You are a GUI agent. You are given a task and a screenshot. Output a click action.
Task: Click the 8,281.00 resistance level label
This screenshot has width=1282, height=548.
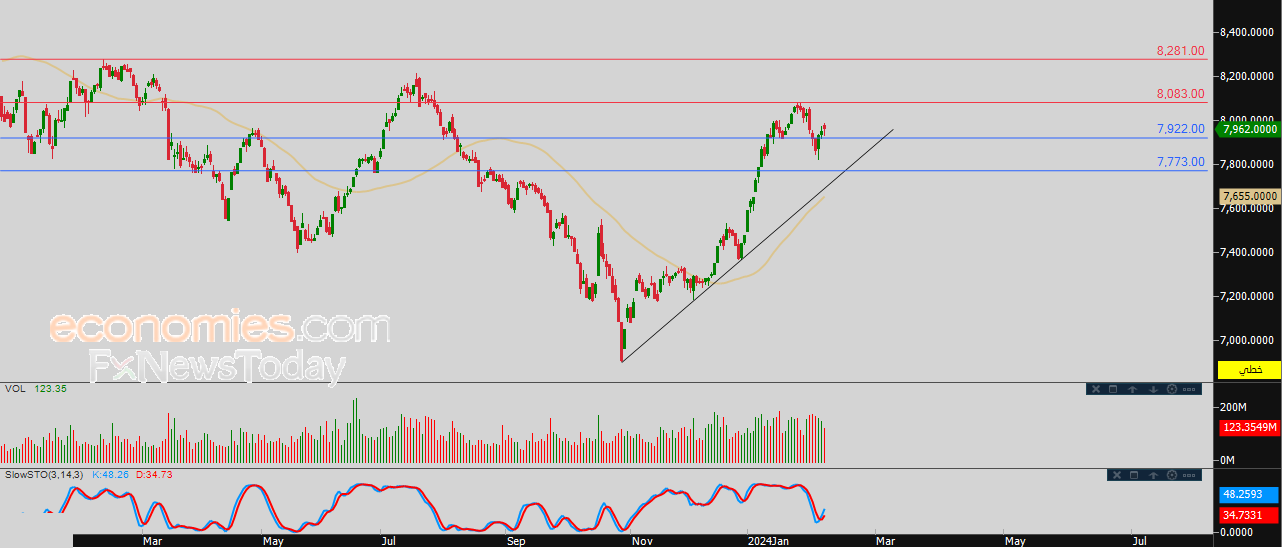pyautogui.click(x=1180, y=51)
